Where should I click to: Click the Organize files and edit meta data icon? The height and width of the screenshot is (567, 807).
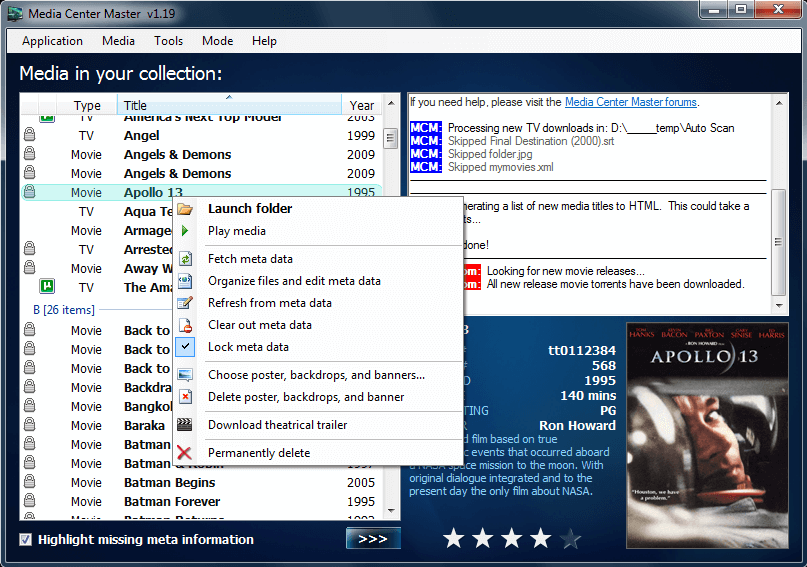[185, 281]
